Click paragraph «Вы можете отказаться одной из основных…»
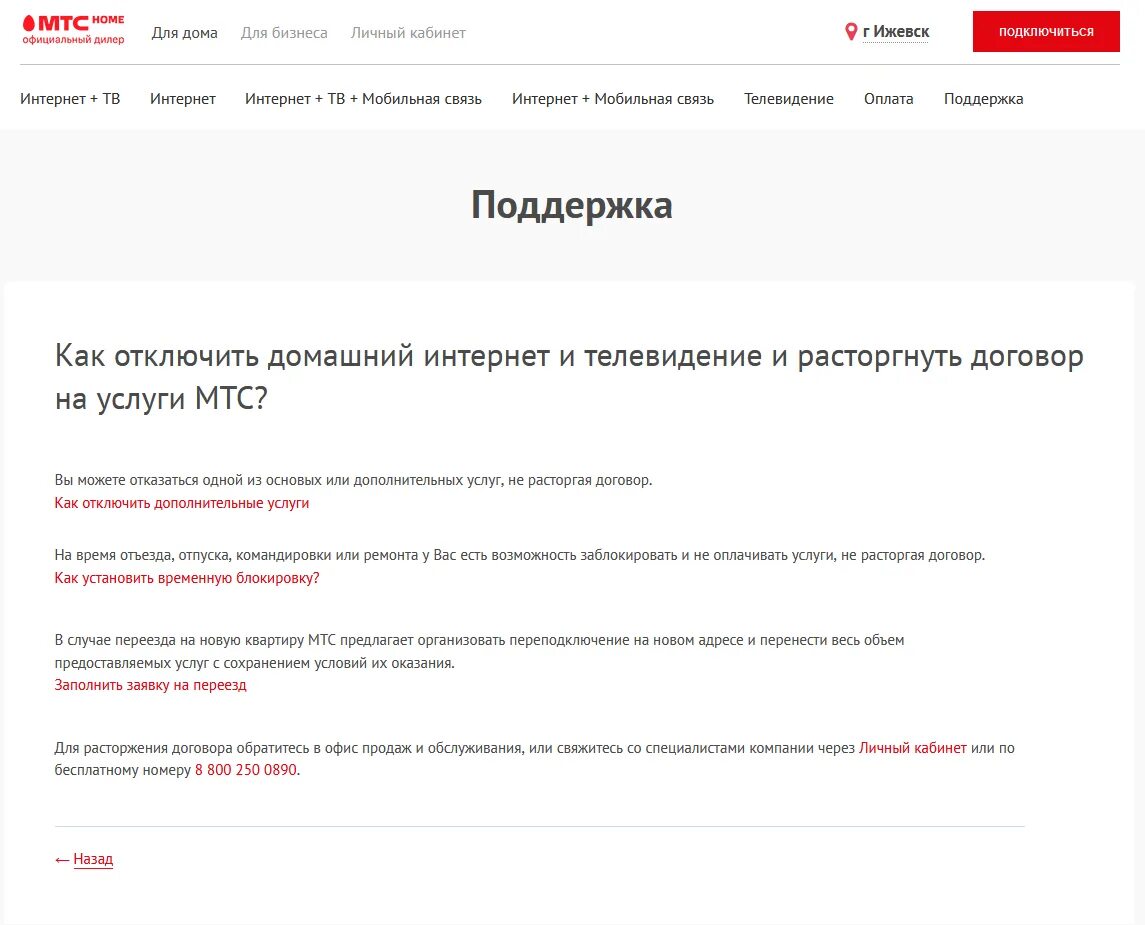Viewport: 1145px width, 925px height. coord(353,480)
